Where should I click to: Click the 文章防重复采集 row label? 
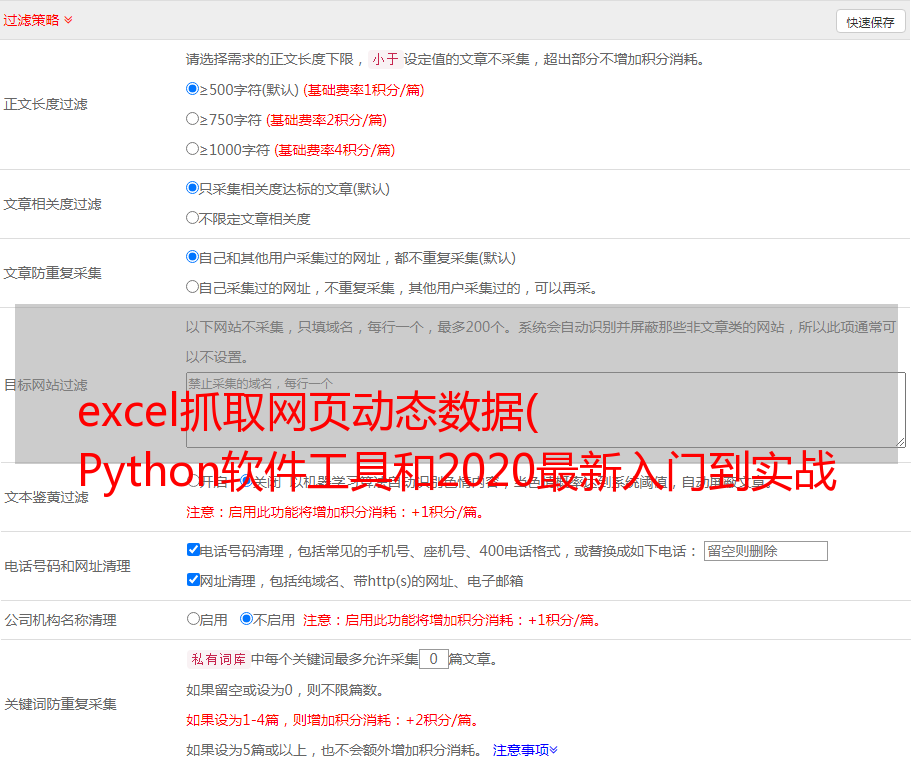pos(52,273)
